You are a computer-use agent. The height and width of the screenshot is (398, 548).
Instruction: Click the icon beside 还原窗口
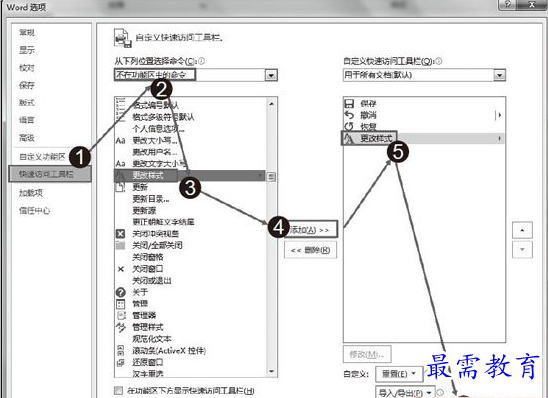[x=121, y=362]
